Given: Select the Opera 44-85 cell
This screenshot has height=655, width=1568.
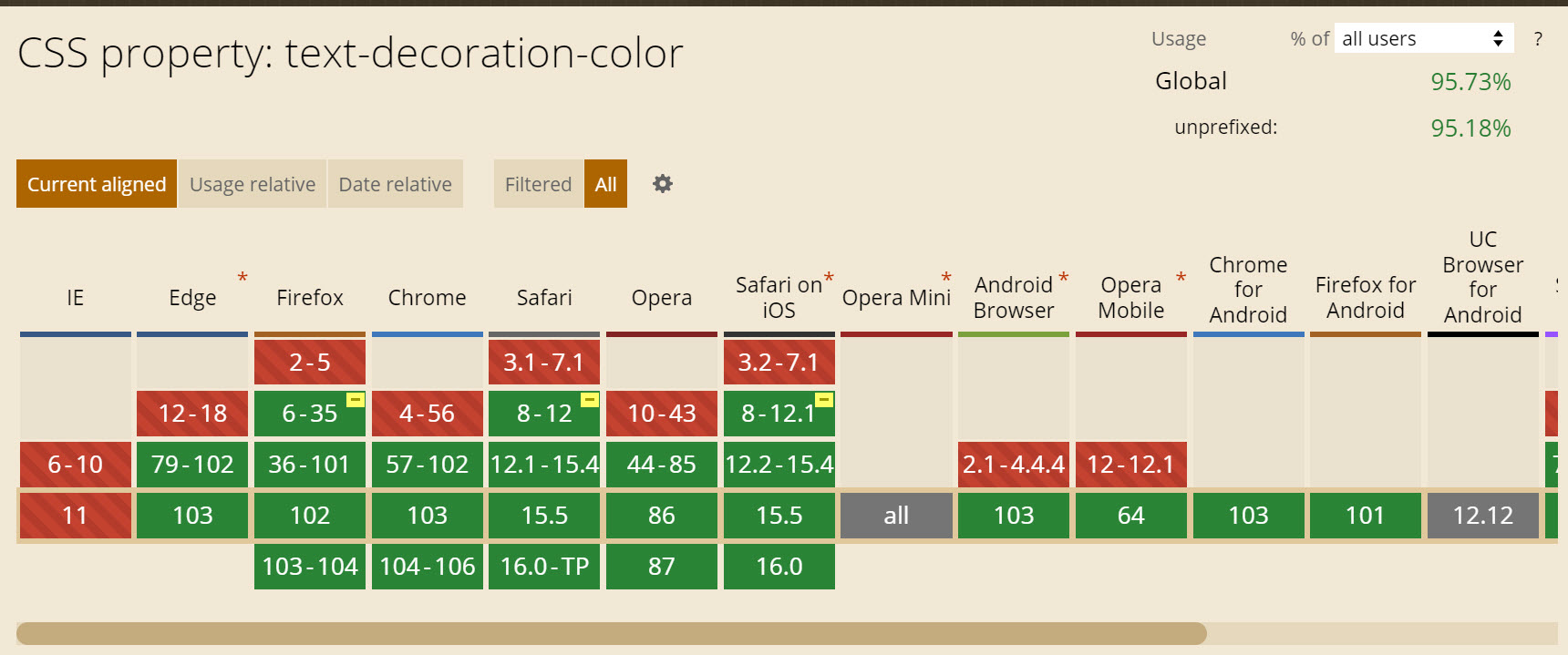Looking at the screenshot, I should (662, 465).
